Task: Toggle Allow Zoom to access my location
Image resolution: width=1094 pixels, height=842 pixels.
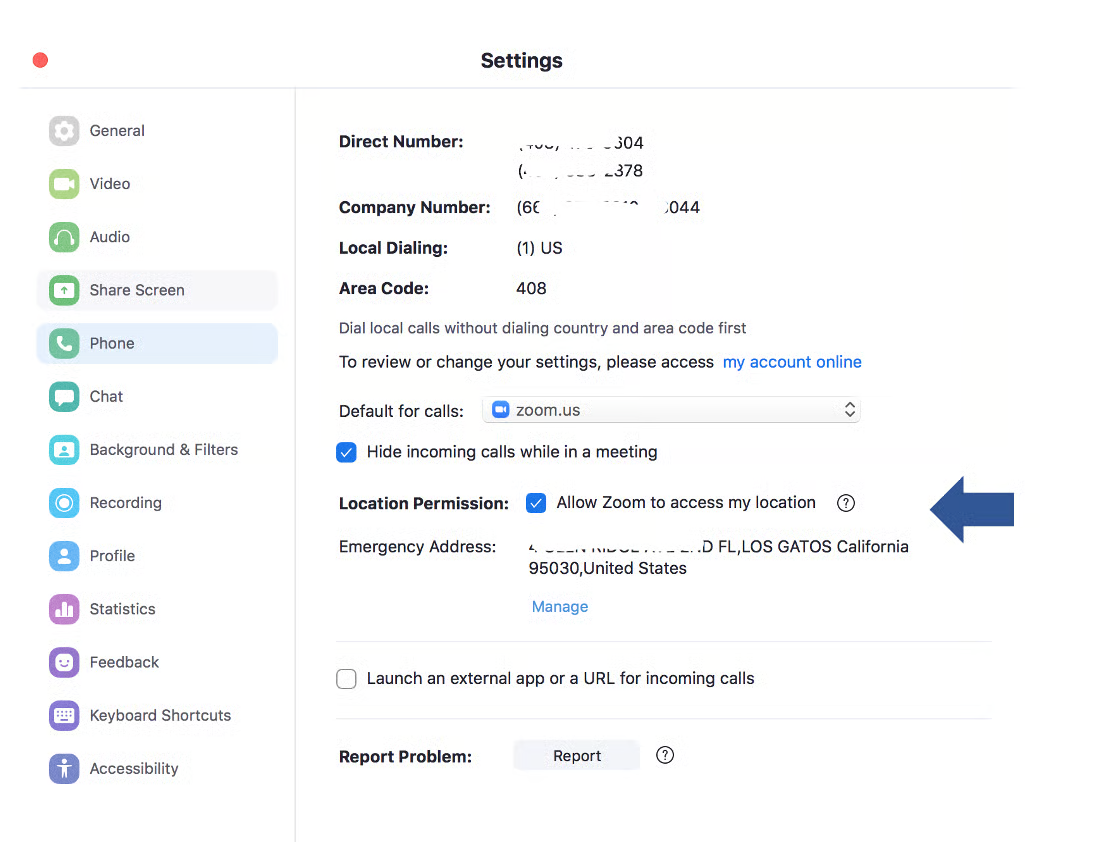Action: pyautogui.click(x=536, y=503)
